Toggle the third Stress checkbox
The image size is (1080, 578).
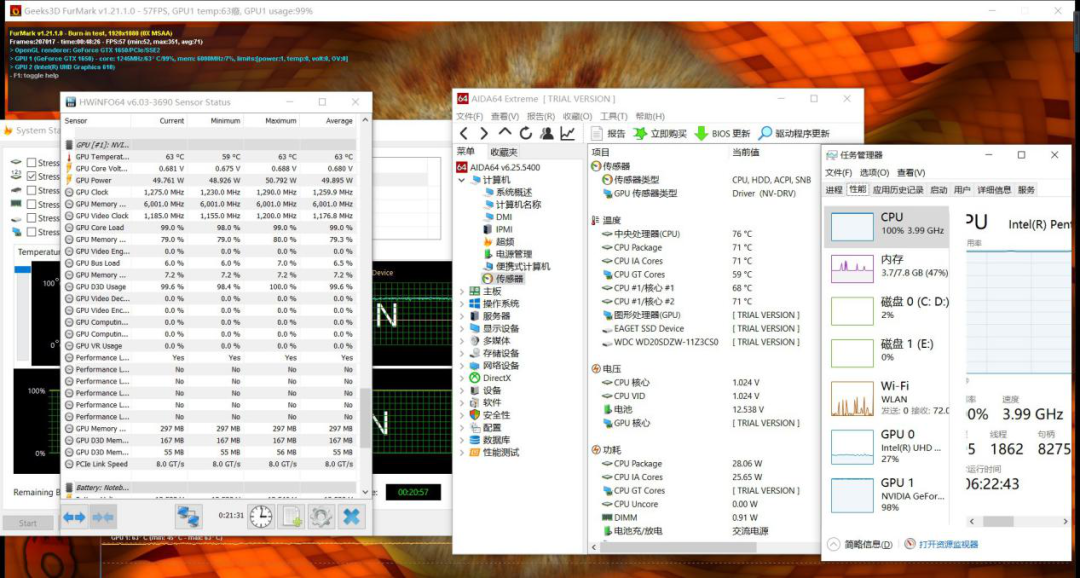pos(32,190)
